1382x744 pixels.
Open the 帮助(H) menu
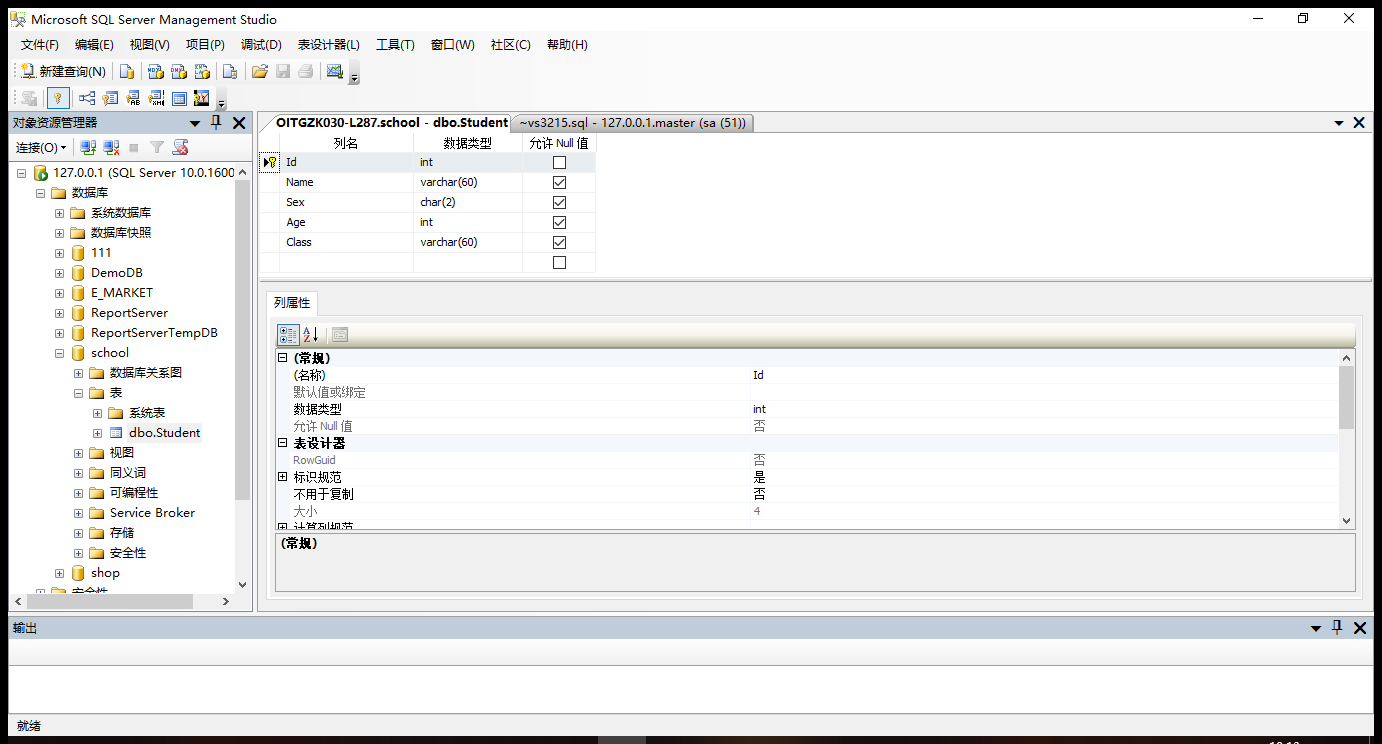567,45
